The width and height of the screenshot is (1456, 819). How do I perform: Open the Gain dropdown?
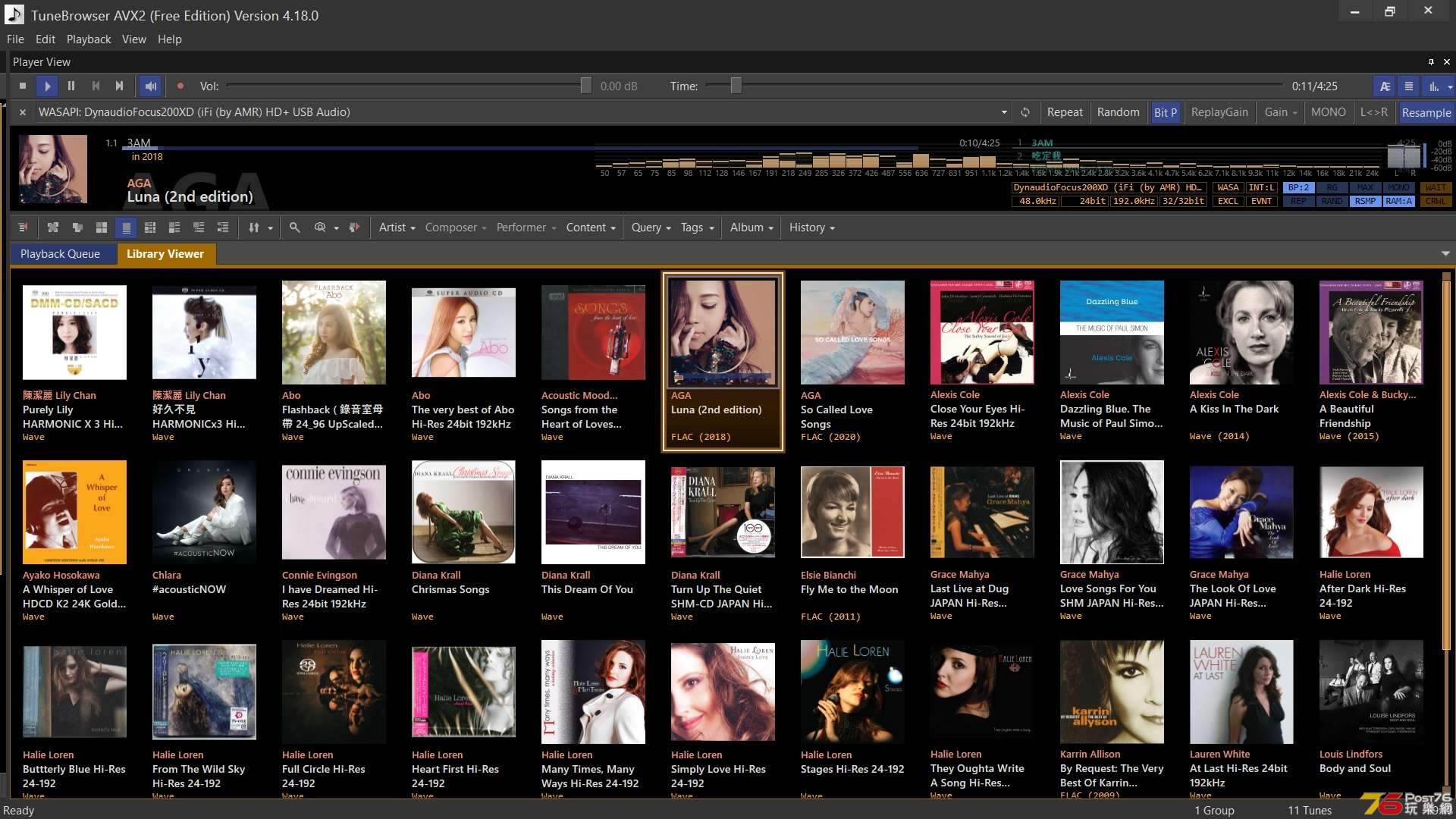1280,112
